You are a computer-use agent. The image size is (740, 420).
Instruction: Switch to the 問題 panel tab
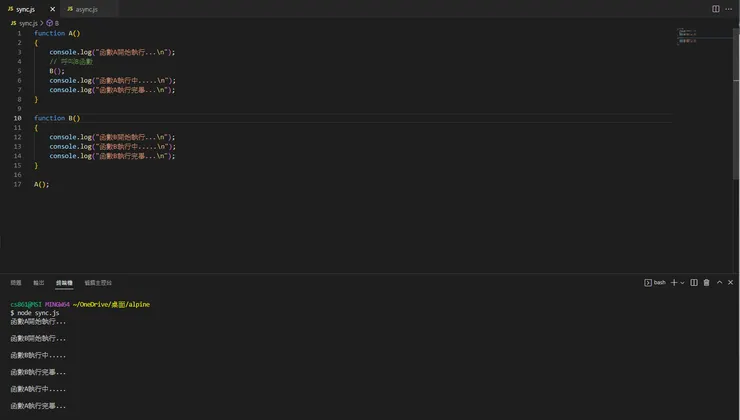coord(16,283)
